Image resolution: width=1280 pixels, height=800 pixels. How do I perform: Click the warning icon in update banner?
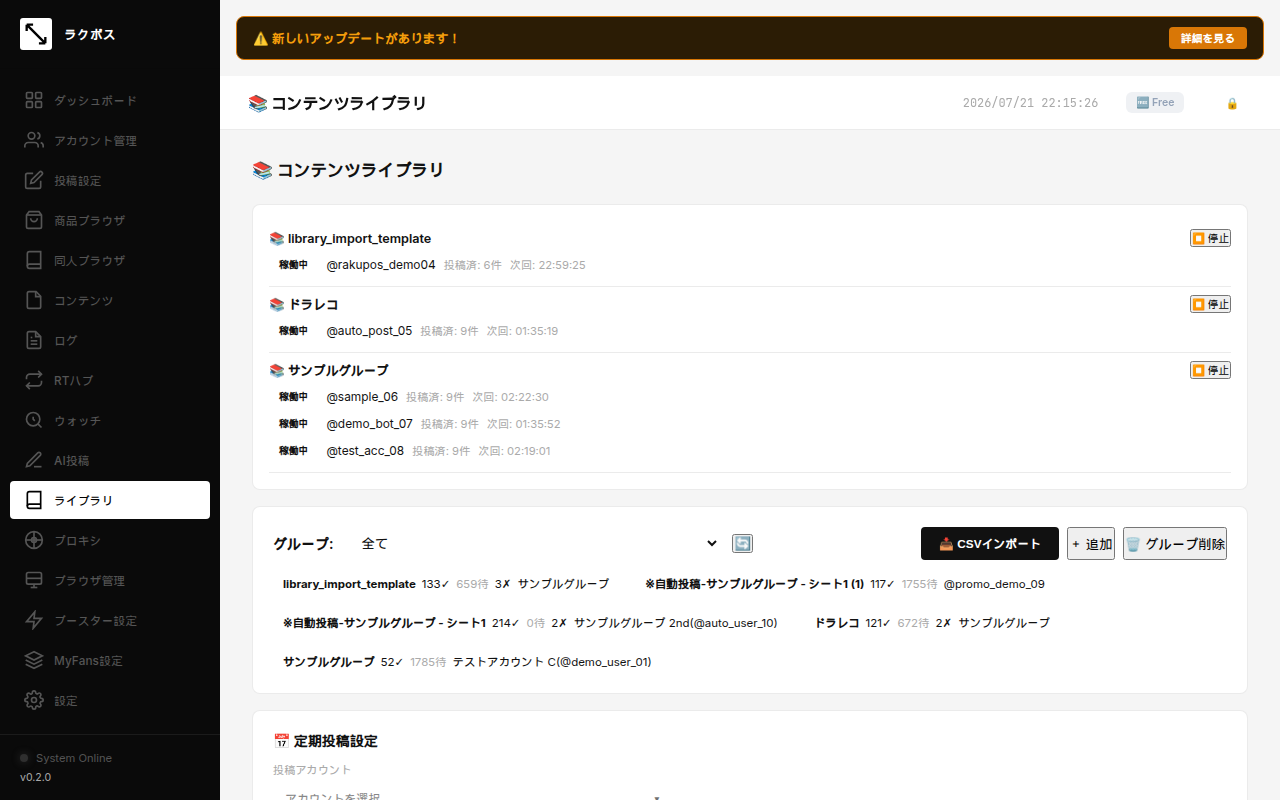point(260,38)
